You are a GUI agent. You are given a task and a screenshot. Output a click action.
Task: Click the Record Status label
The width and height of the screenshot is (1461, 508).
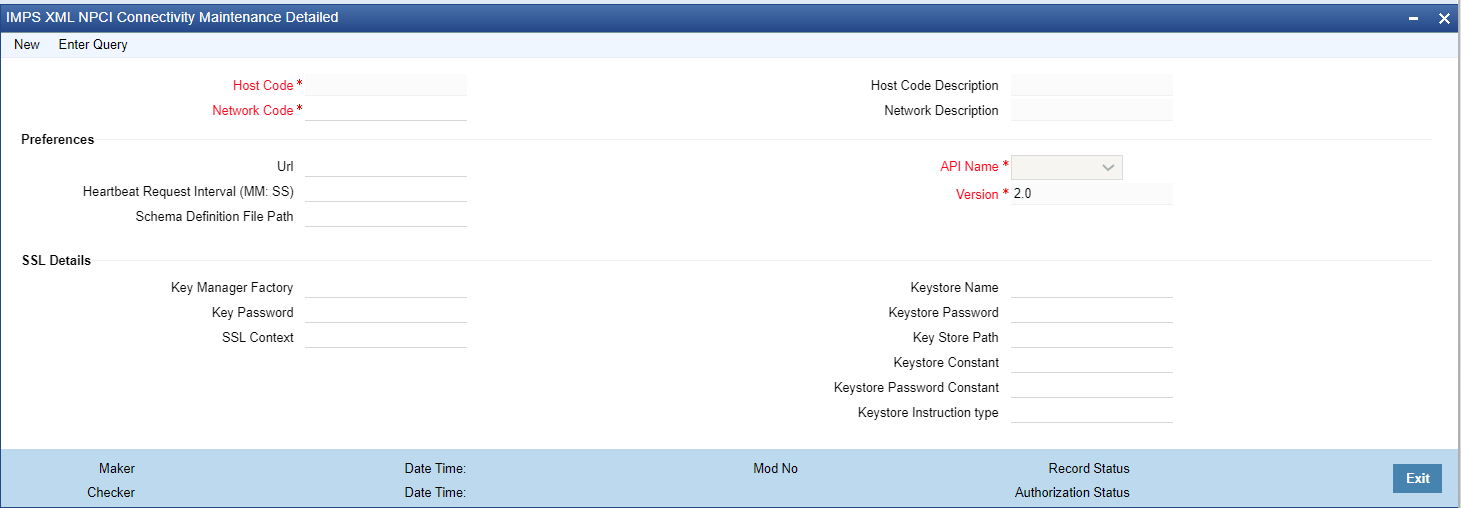[x=1089, y=468]
